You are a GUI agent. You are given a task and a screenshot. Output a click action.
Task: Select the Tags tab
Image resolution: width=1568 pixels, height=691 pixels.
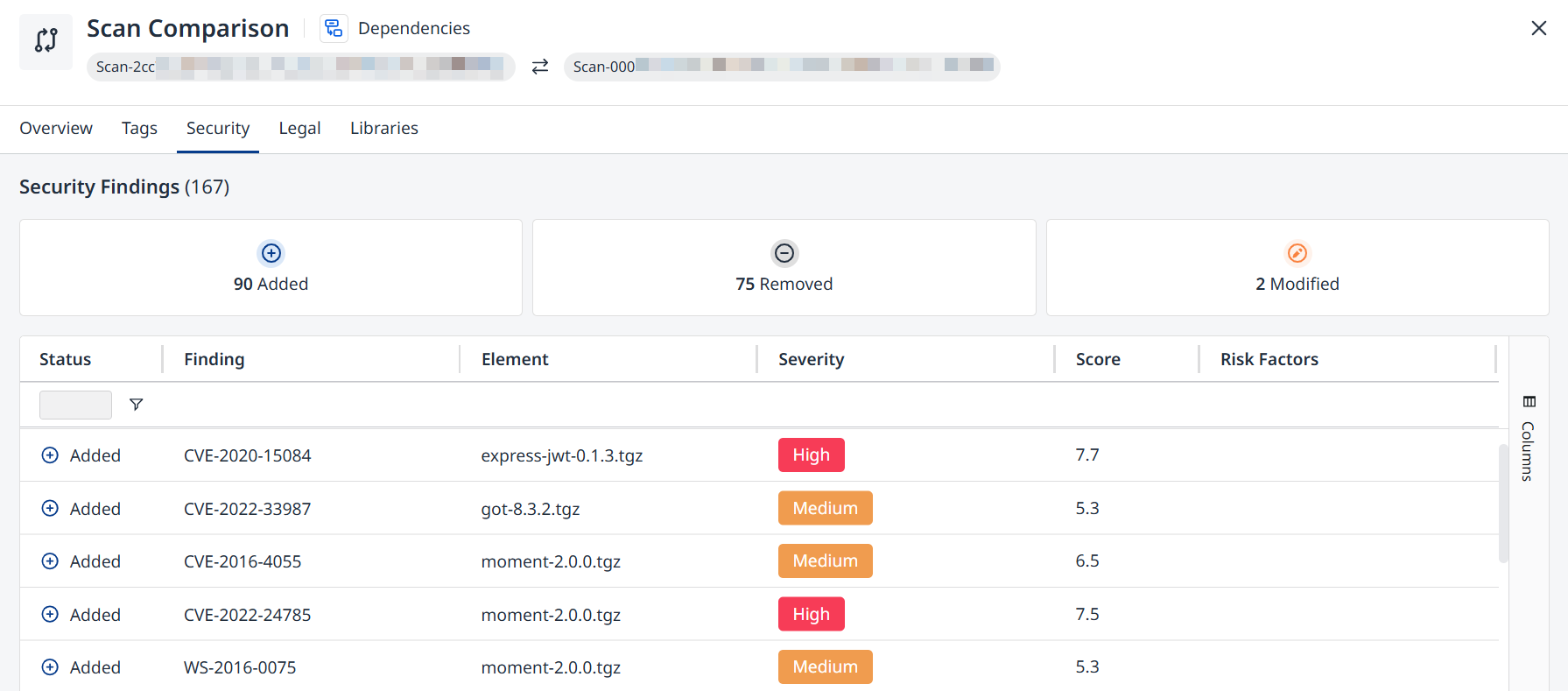pos(139,129)
